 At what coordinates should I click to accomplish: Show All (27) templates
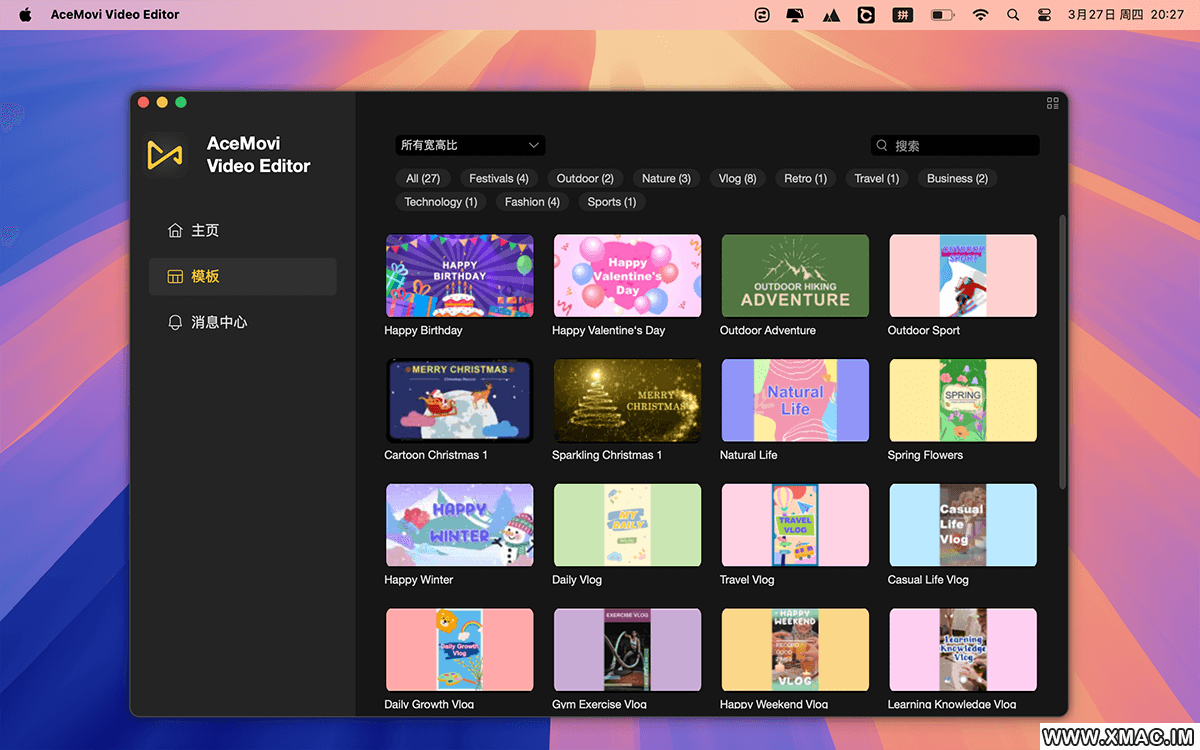(423, 179)
